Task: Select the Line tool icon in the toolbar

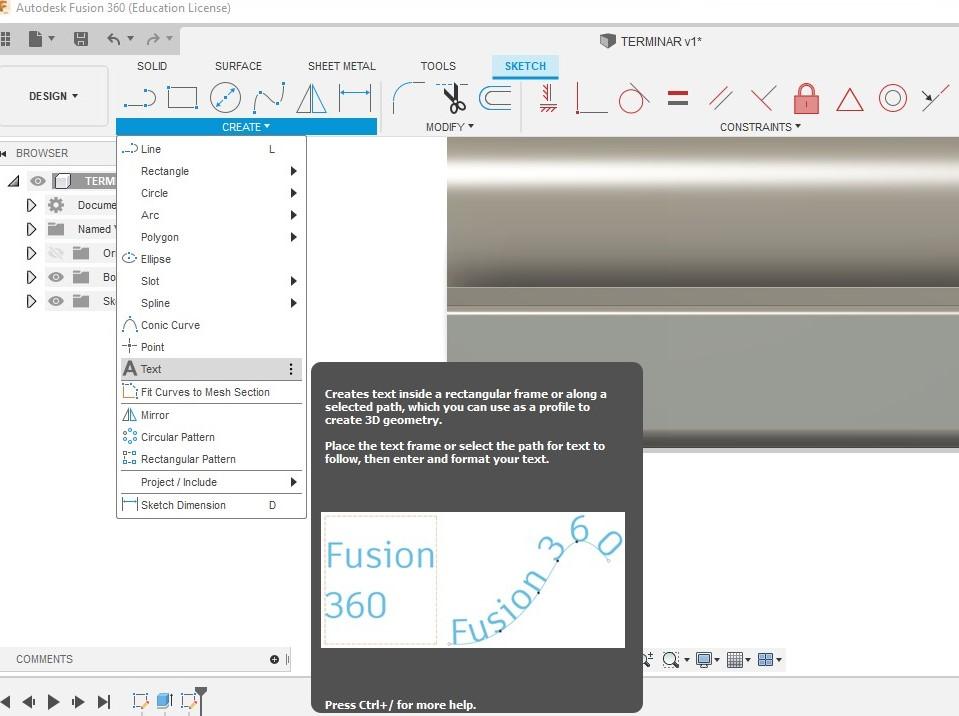Action: (140, 98)
